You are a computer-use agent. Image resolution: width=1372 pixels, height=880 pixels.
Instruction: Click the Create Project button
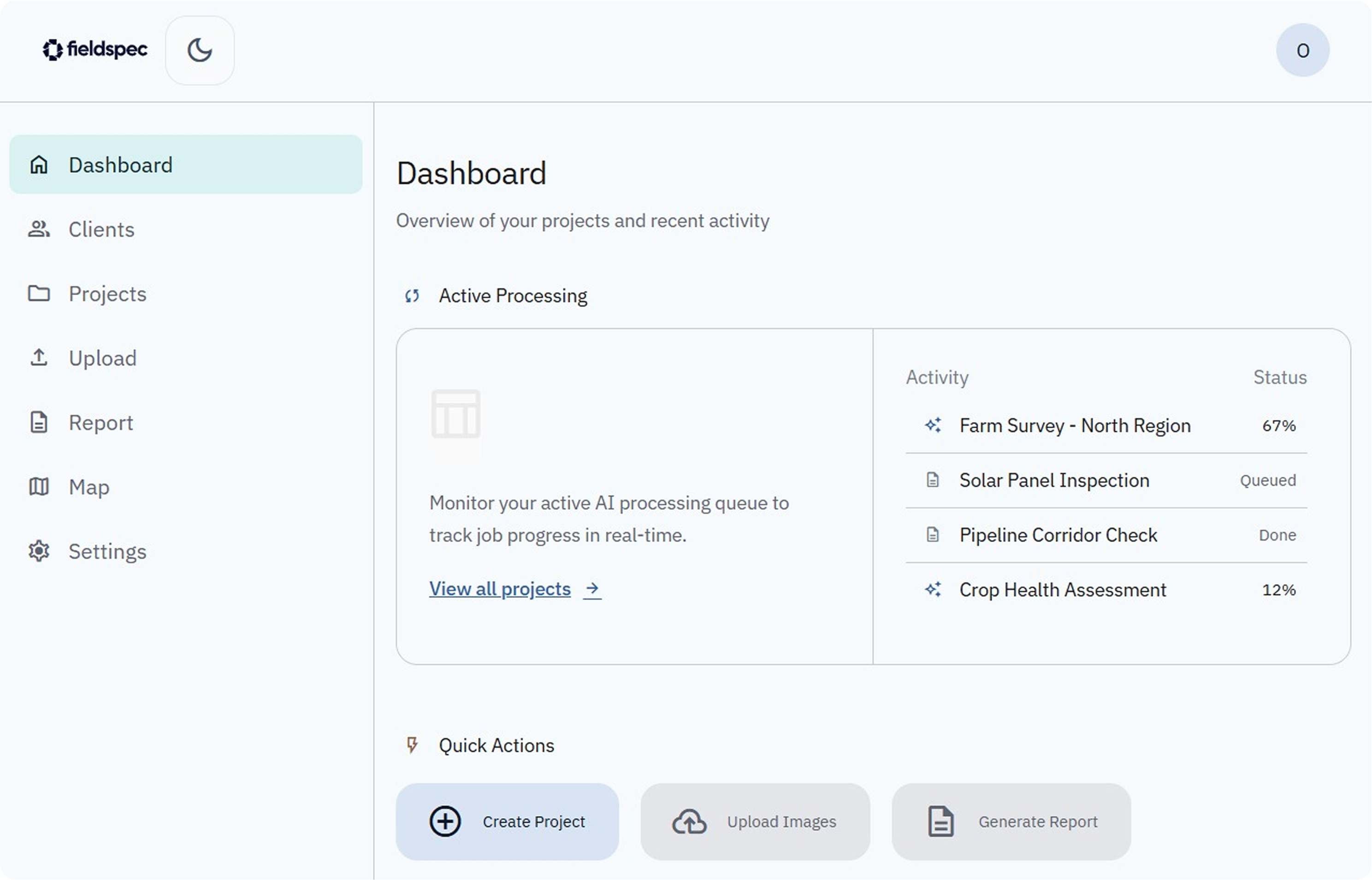[508, 822]
